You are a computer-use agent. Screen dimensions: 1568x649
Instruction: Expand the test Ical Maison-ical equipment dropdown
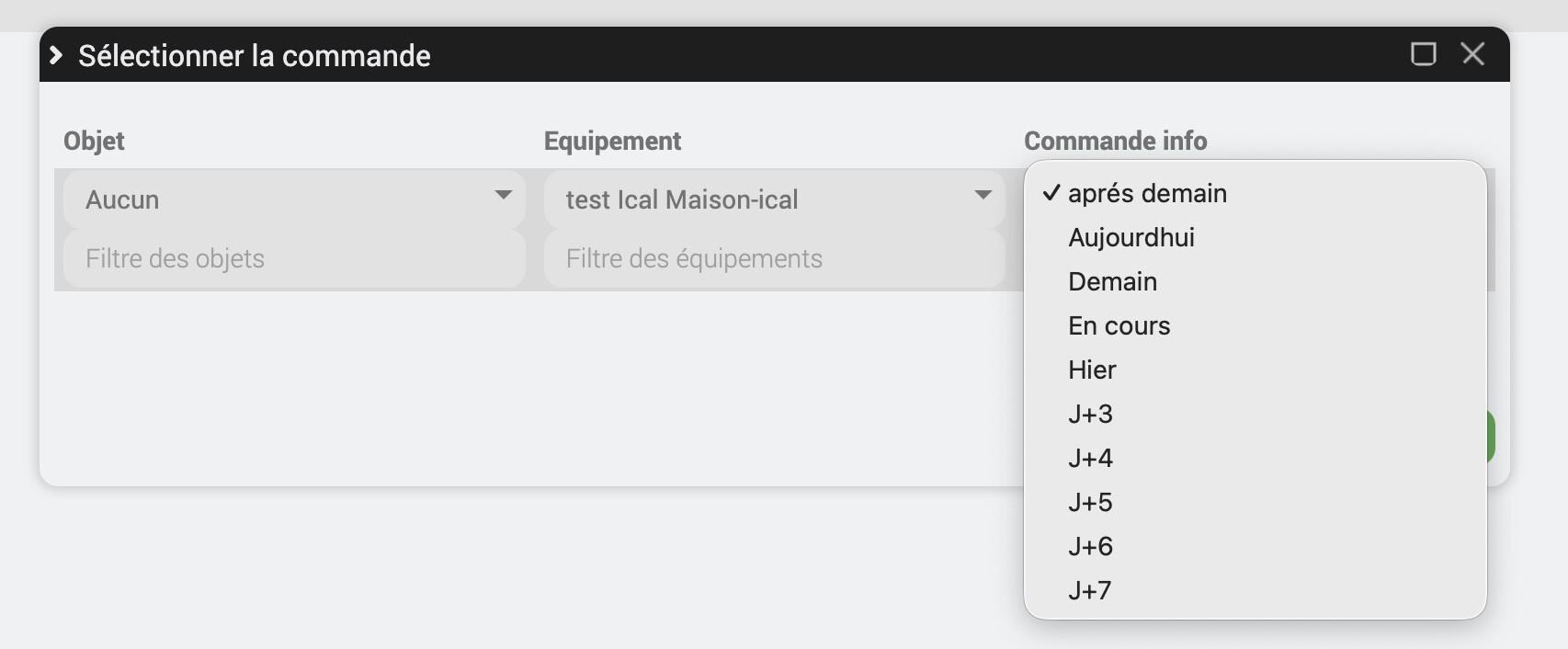(x=774, y=199)
